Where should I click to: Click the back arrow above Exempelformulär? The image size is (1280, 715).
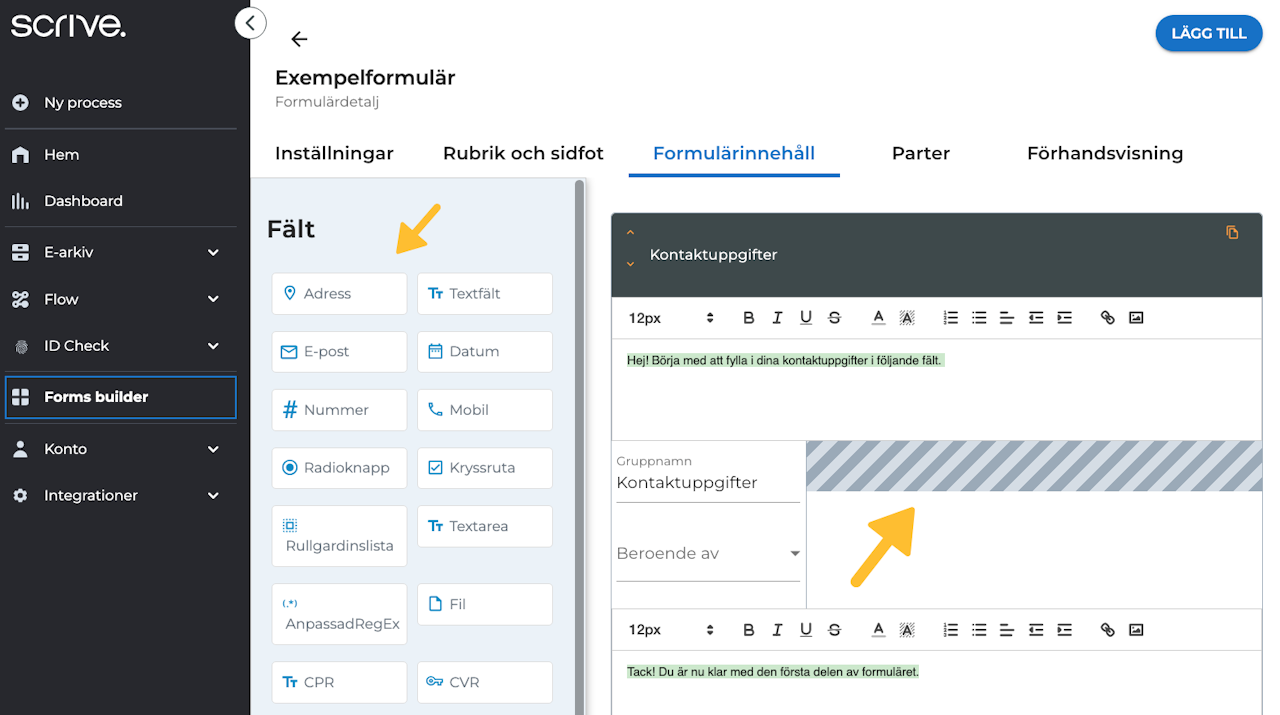click(x=298, y=39)
